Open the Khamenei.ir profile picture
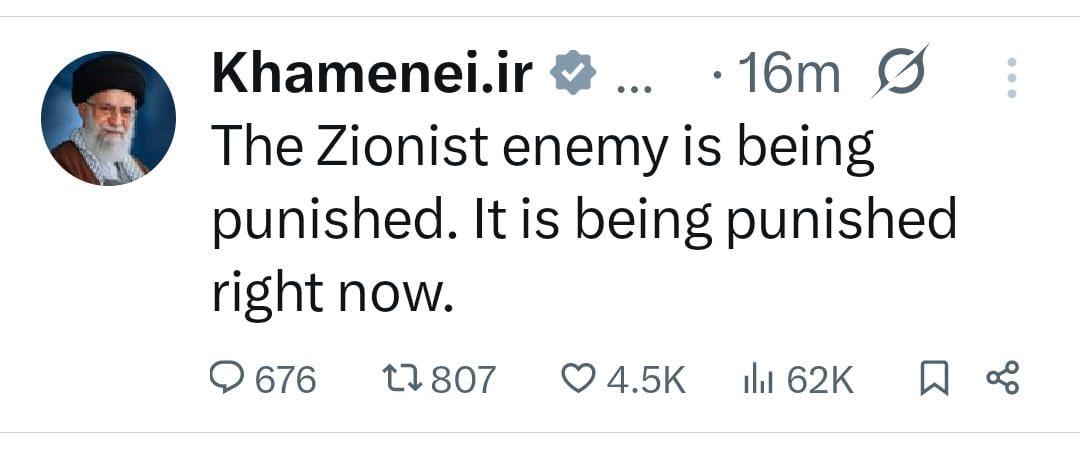The height and width of the screenshot is (453, 1080). point(108,119)
